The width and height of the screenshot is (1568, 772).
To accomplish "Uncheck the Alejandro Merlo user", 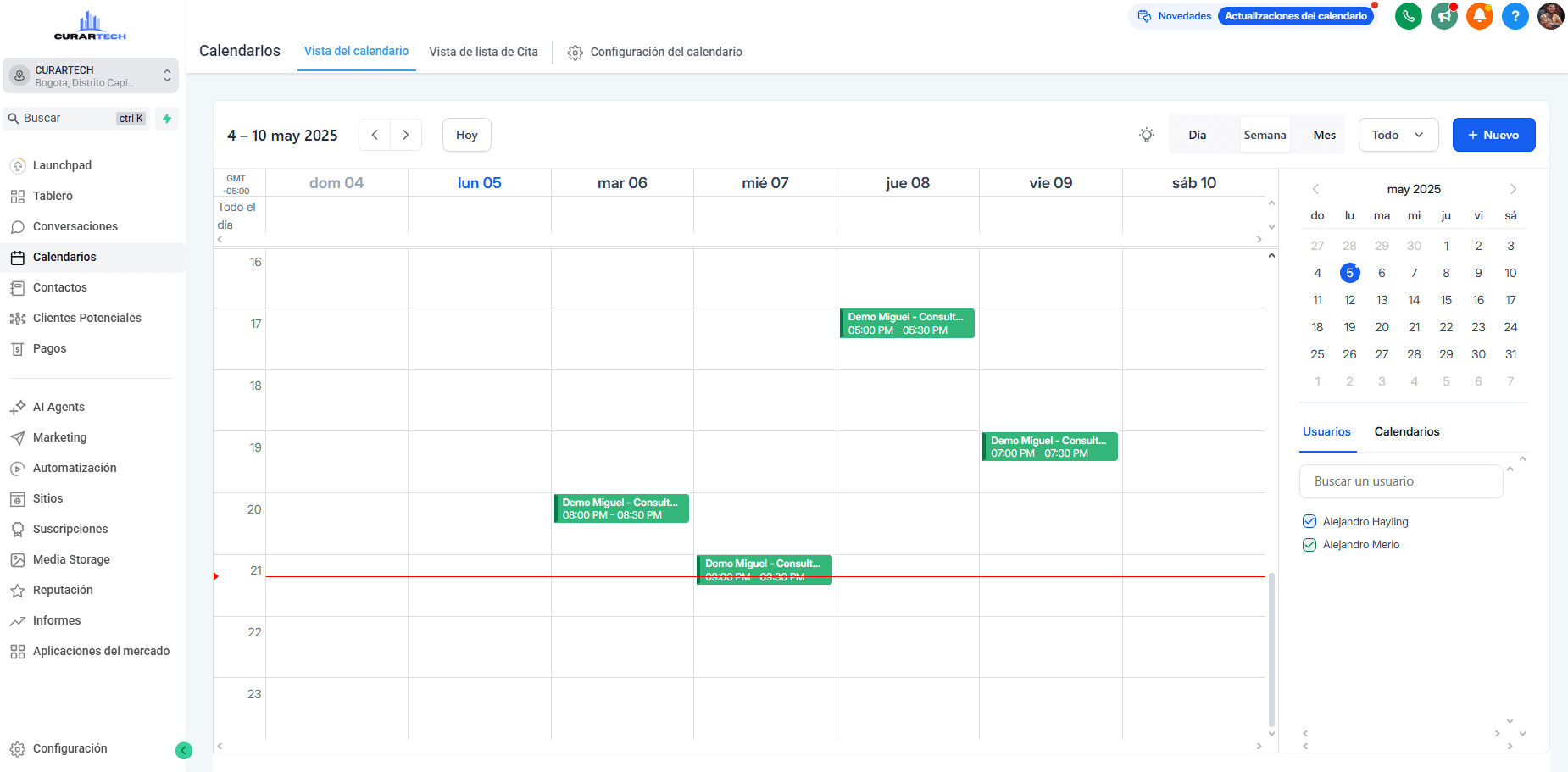I will coord(1309,544).
